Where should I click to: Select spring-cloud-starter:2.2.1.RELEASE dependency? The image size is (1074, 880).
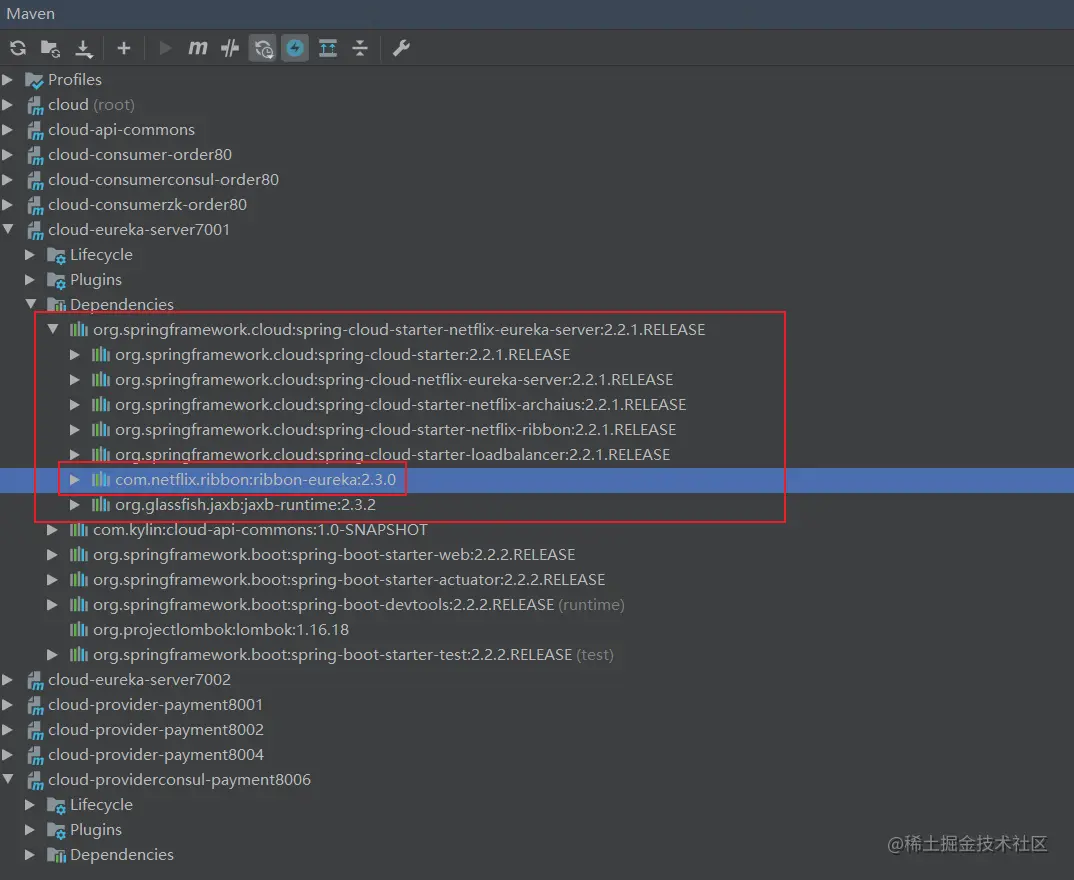[x=342, y=355]
